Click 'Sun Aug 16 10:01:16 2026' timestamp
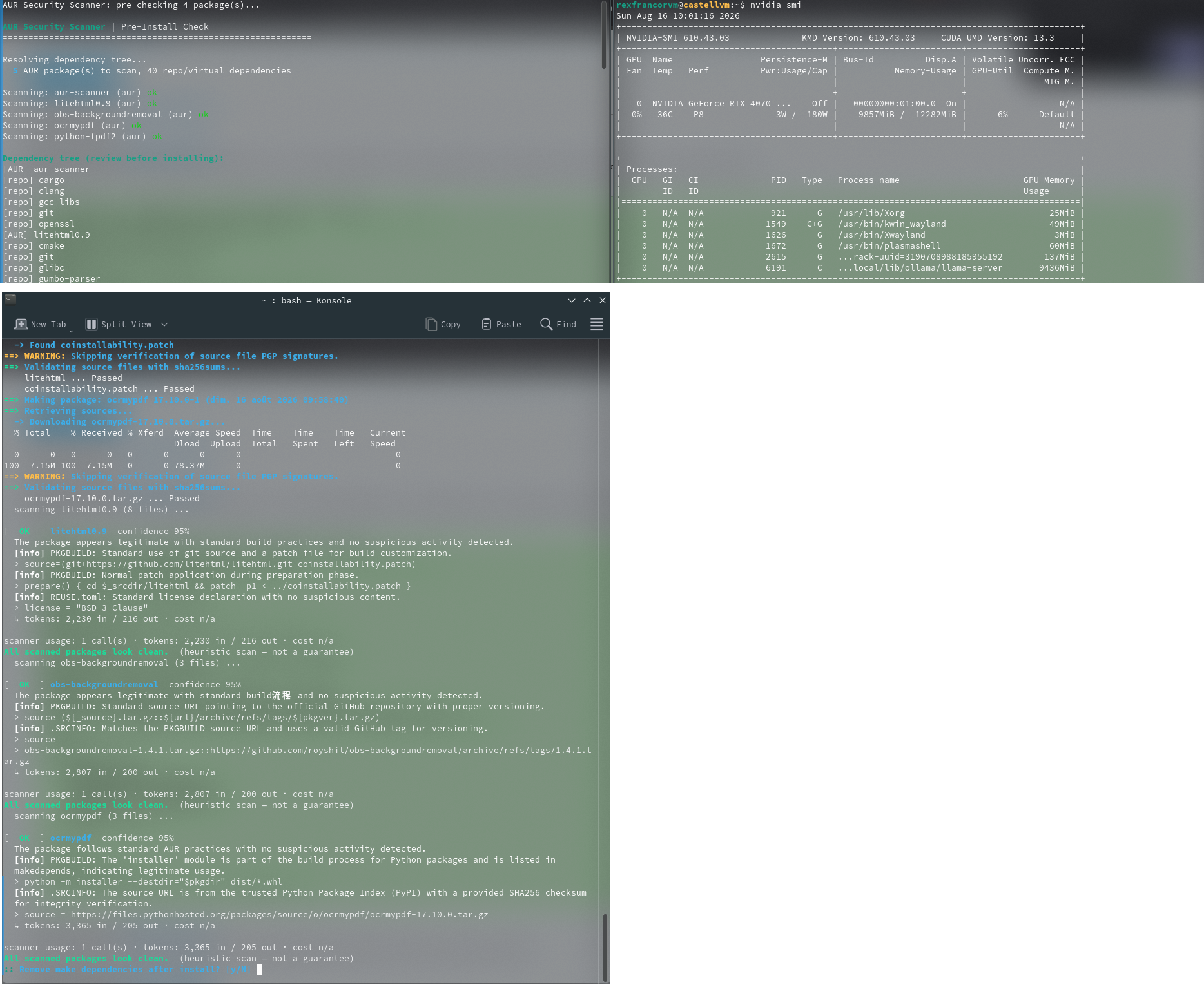 click(678, 15)
